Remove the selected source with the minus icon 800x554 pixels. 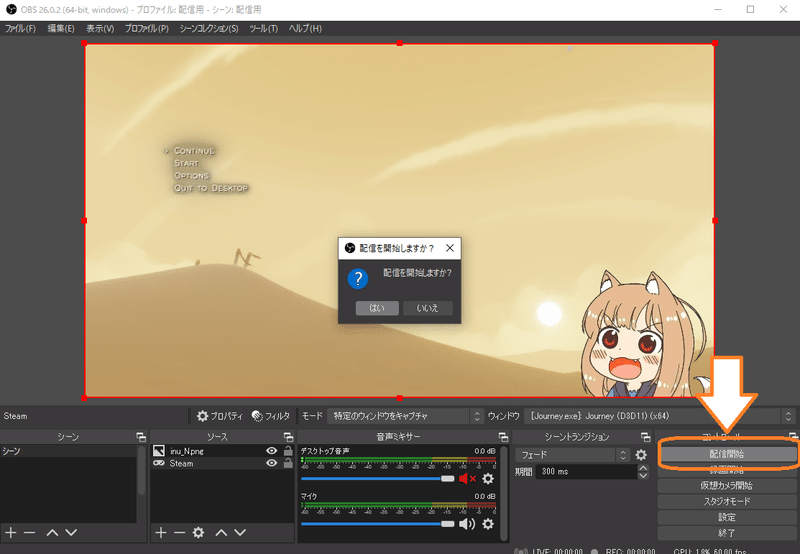179,533
